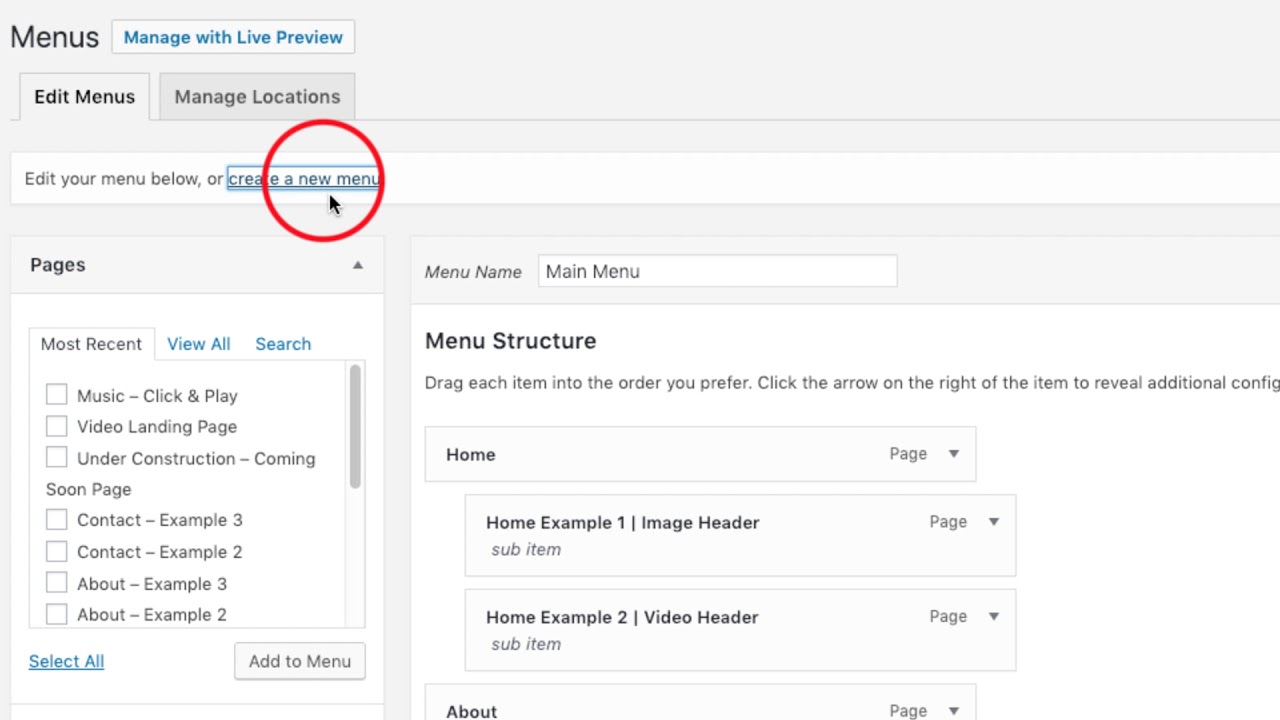Expand Home Example 1 Image Header arrow
Viewport: 1280px width, 720px height.
point(994,522)
